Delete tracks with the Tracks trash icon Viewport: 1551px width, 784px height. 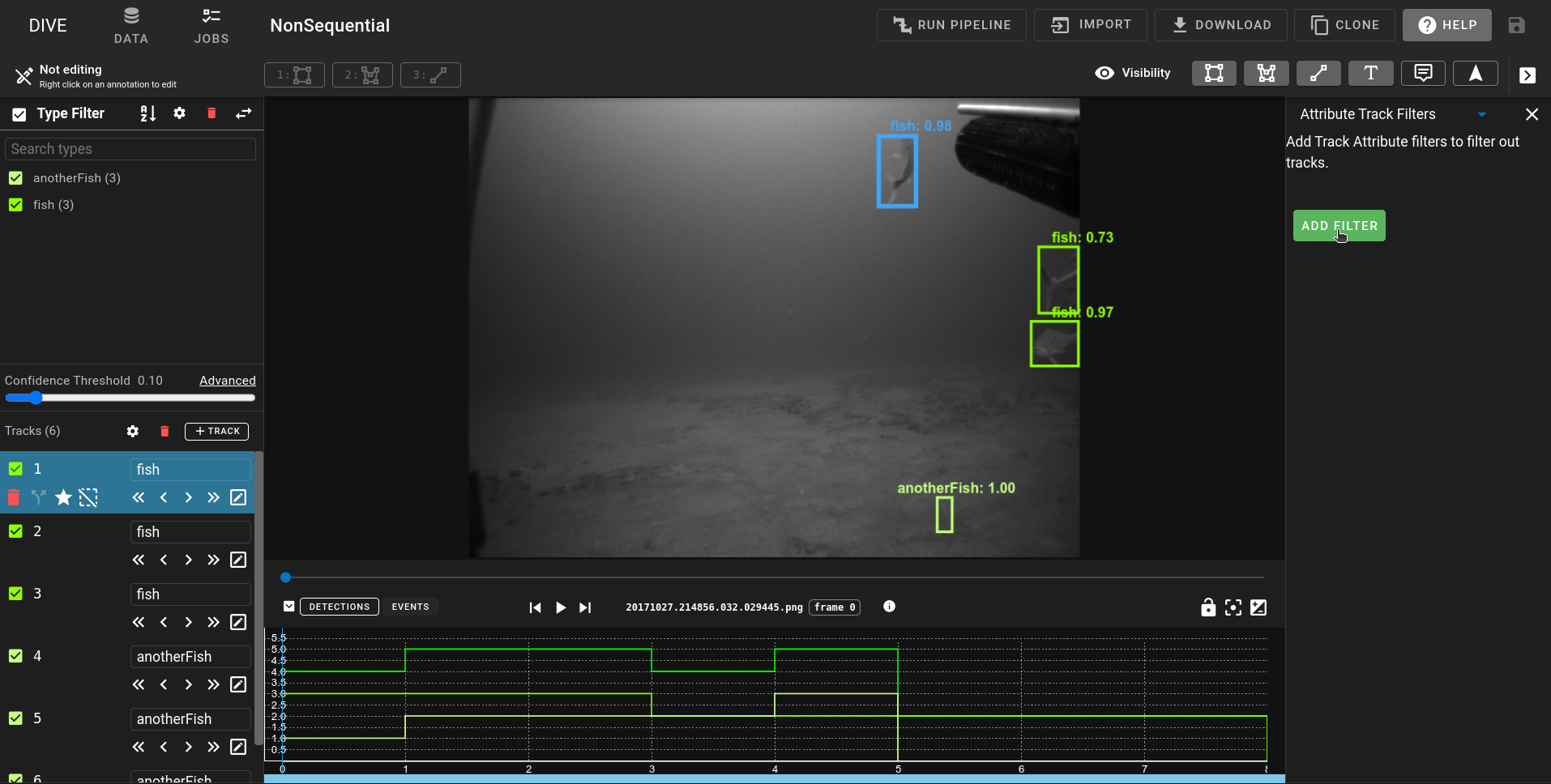(164, 432)
